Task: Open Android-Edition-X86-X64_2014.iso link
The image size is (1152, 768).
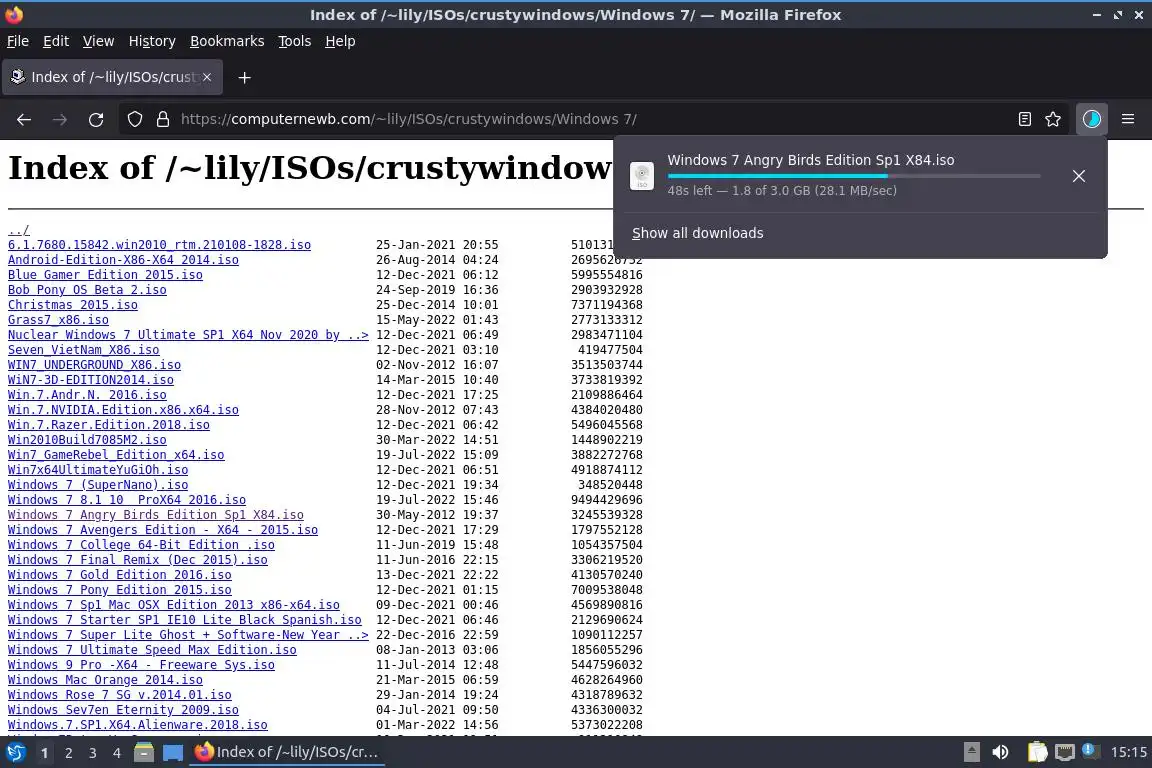Action: coord(123,259)
